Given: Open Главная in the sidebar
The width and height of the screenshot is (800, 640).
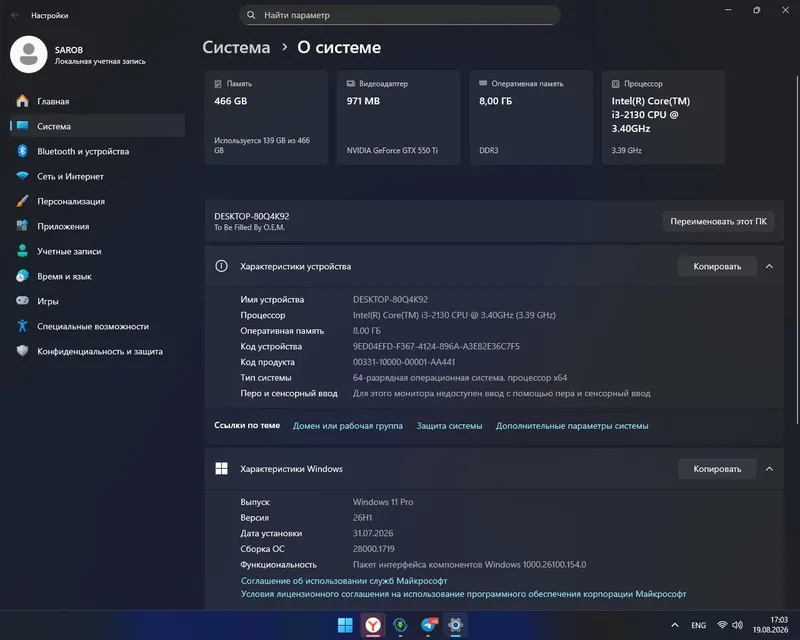Looking at the screenshot, I should tap(97, 101).
